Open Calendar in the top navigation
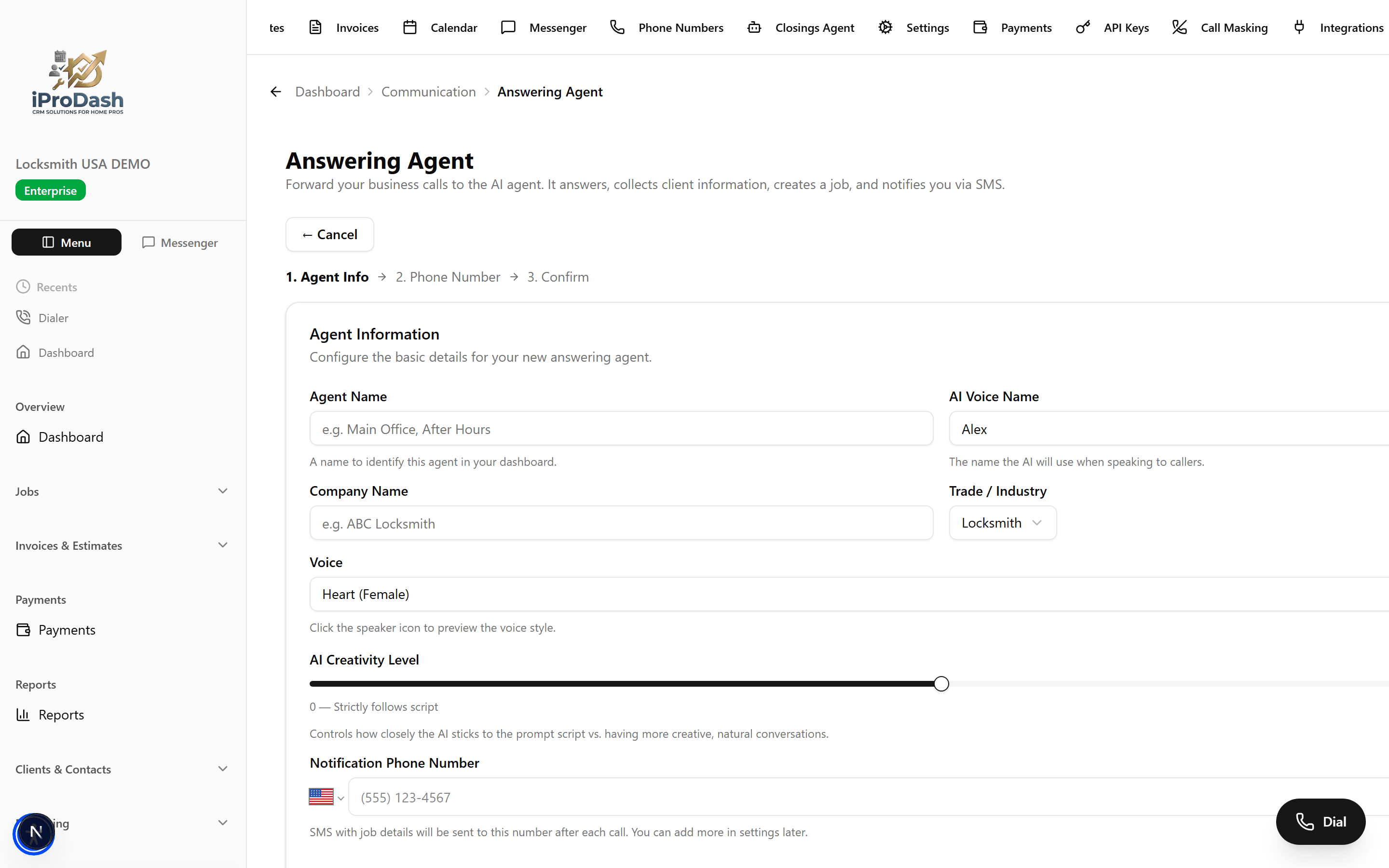 pyautogui.click(x=440, y=27)
